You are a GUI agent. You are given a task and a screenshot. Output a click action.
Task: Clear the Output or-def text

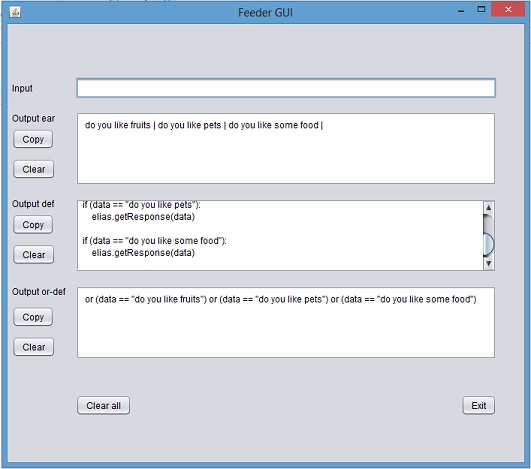34,347
